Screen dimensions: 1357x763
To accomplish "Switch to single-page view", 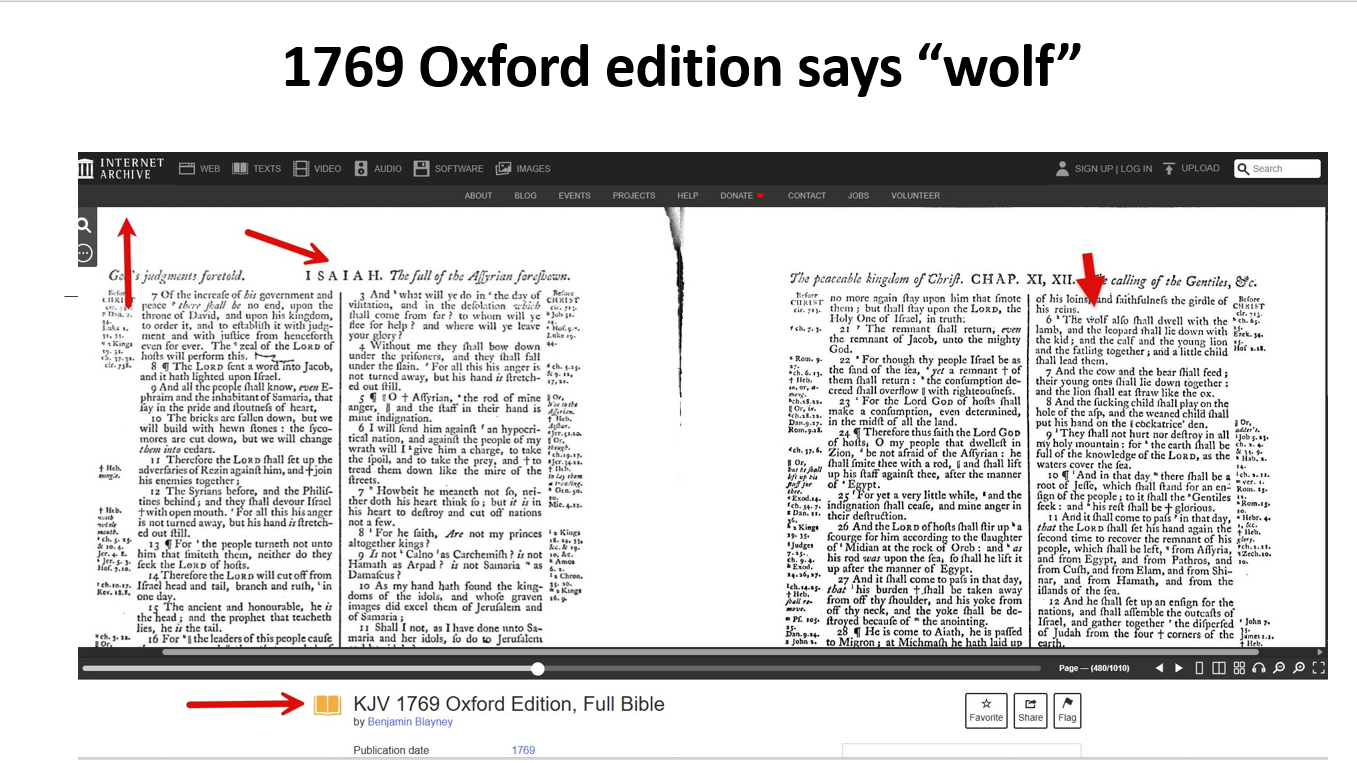I will tap(1200, 668).
